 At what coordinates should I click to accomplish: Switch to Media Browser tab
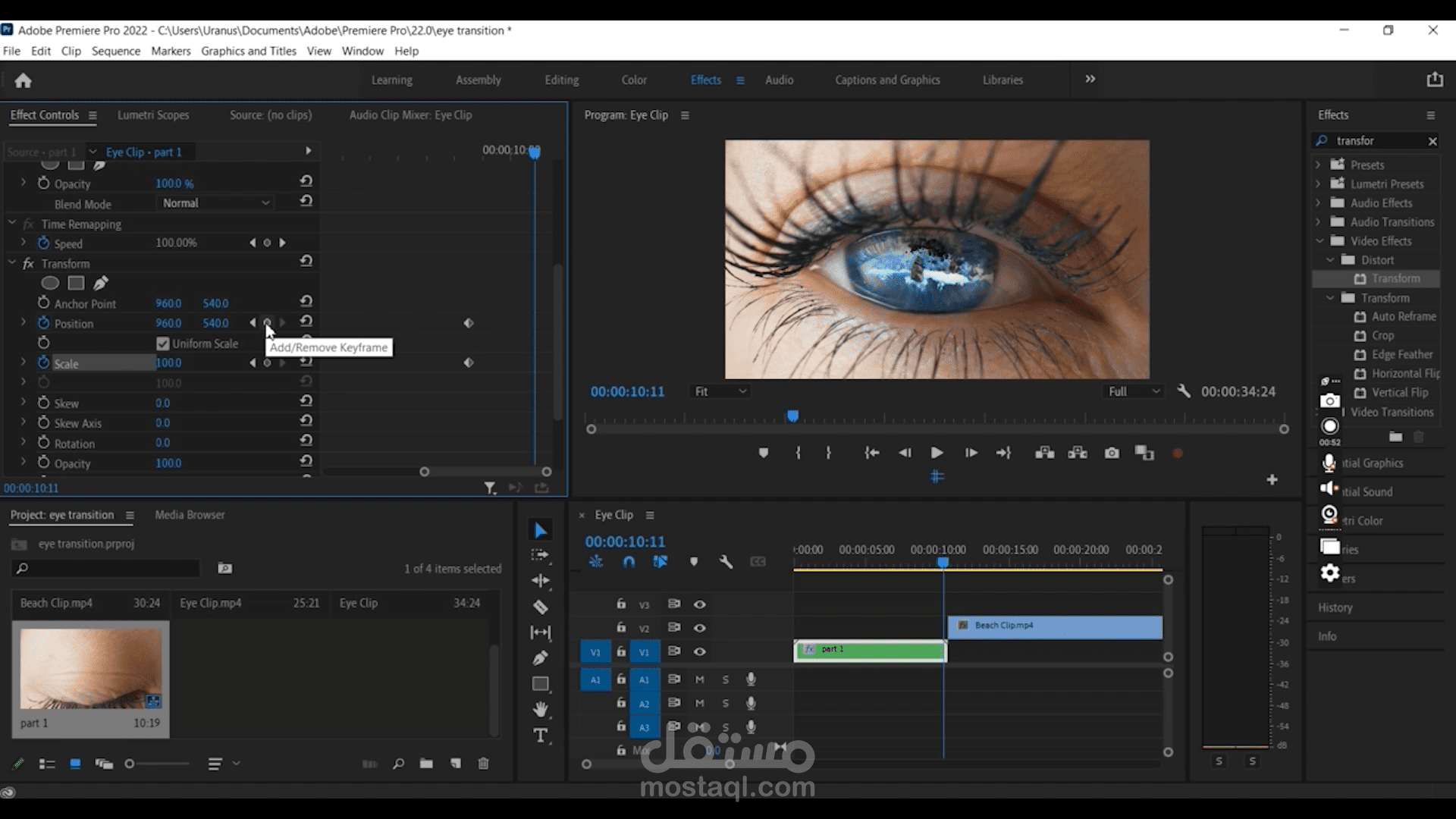pyautogui.click(x=190, y=515)
